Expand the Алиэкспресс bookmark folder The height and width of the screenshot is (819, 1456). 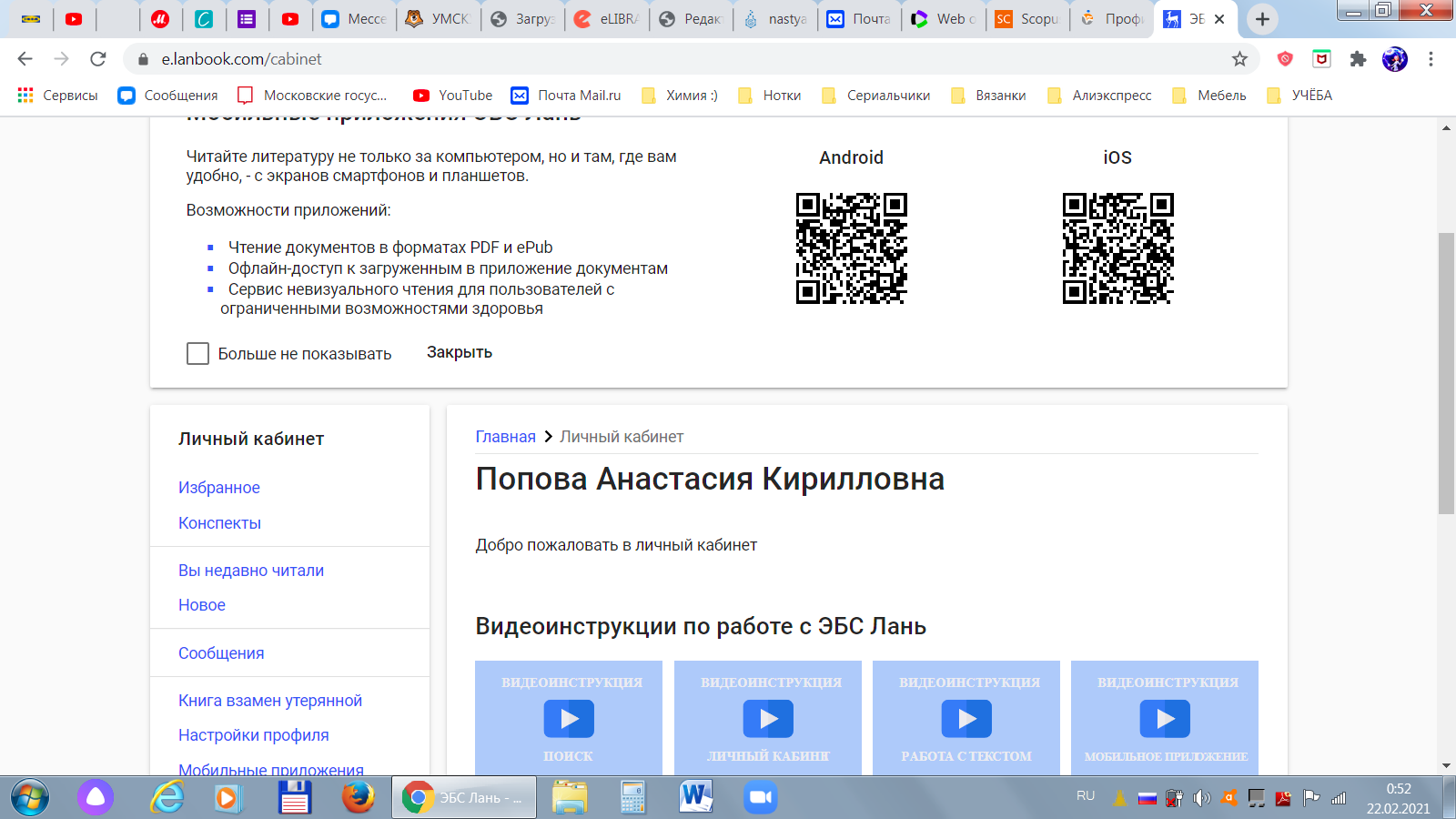1100,96
